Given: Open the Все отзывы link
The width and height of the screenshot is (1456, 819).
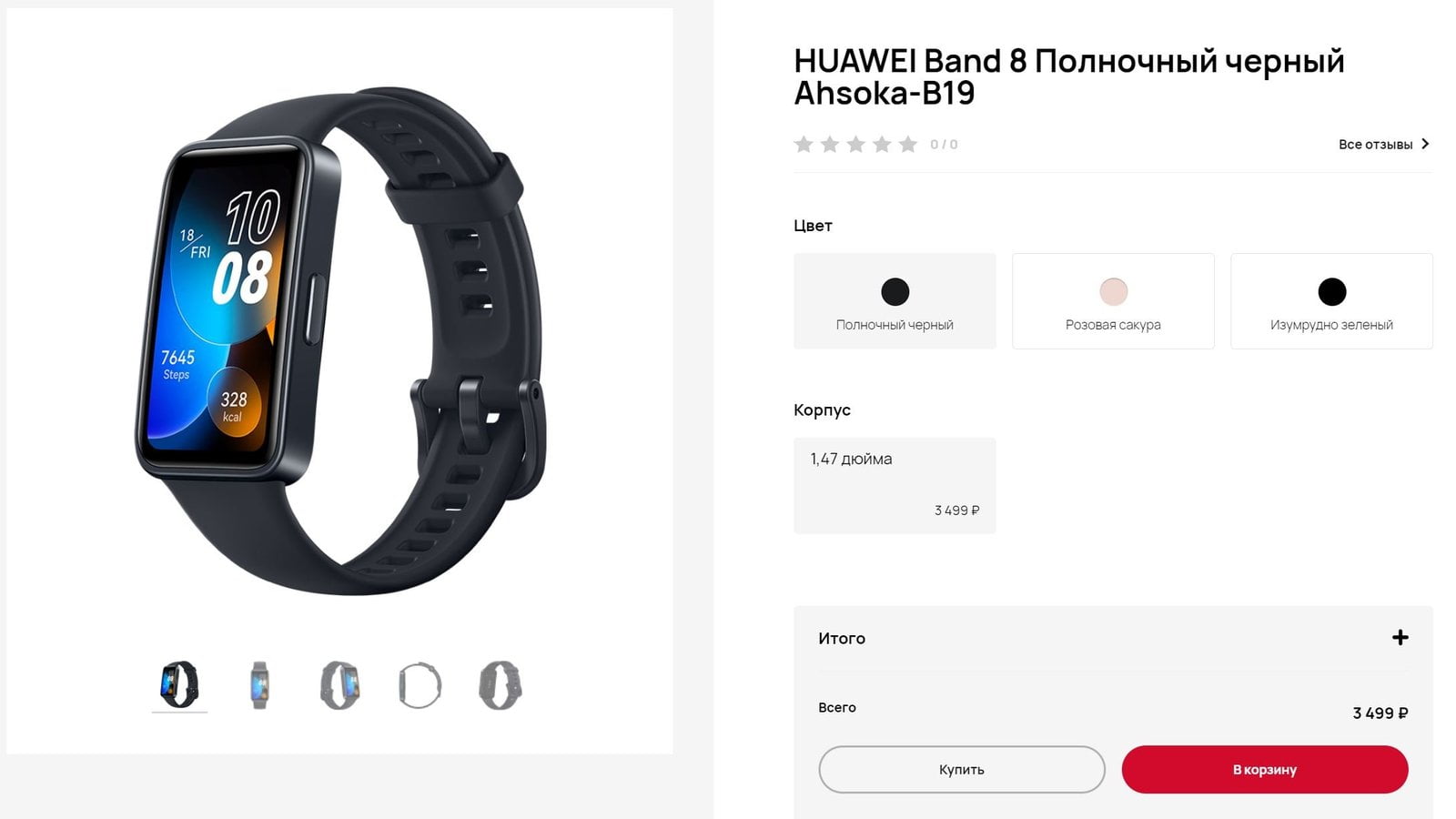Looking at the screenshot, I should pos(1375,144).
